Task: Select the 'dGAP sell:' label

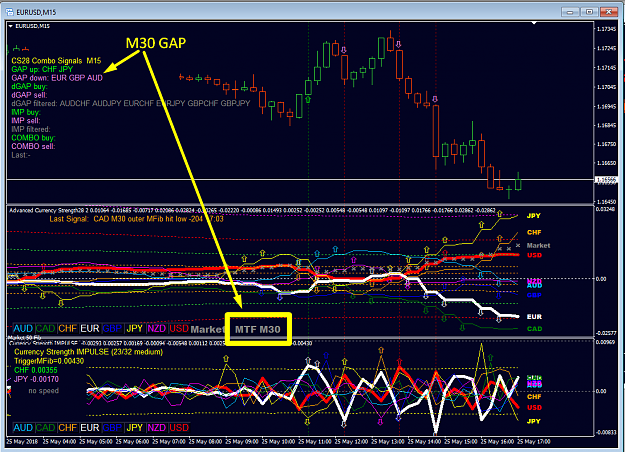Action: 29,95
